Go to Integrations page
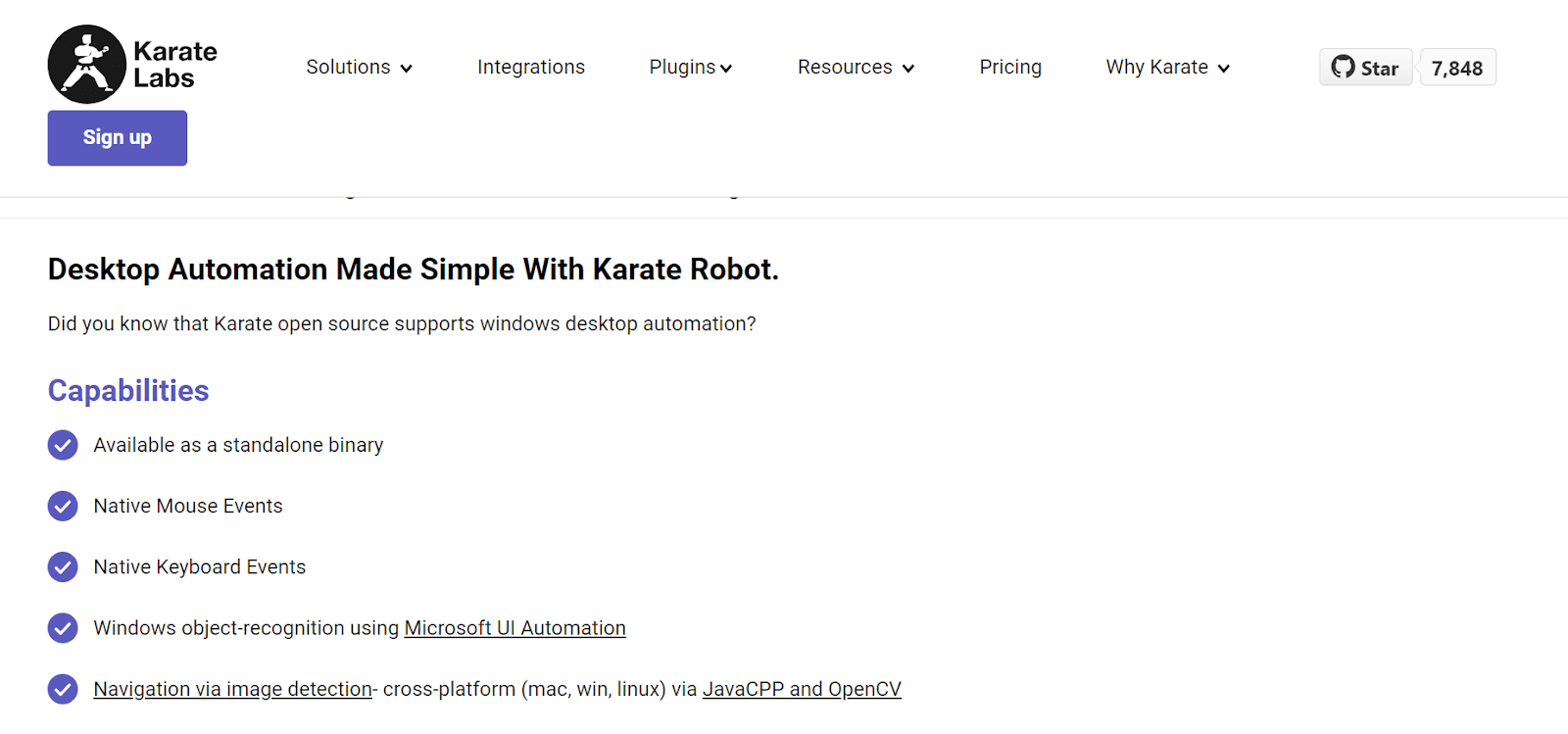The width and height of the screenshot is (1568, 734). [x=531, y=67]
